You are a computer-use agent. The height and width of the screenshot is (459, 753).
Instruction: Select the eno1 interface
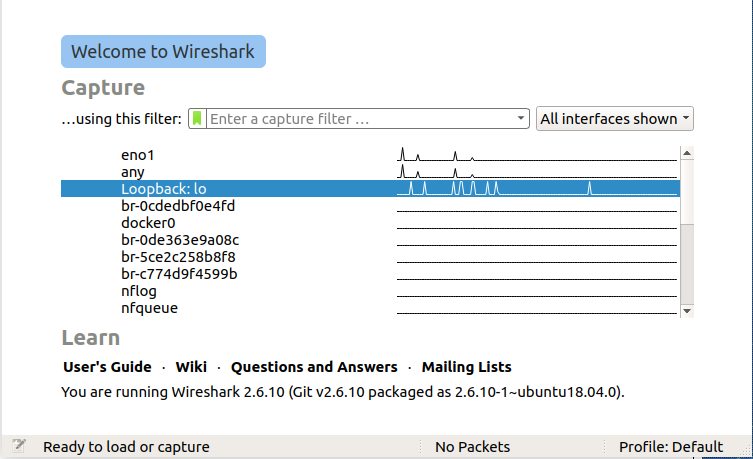[x=370, y=155]
